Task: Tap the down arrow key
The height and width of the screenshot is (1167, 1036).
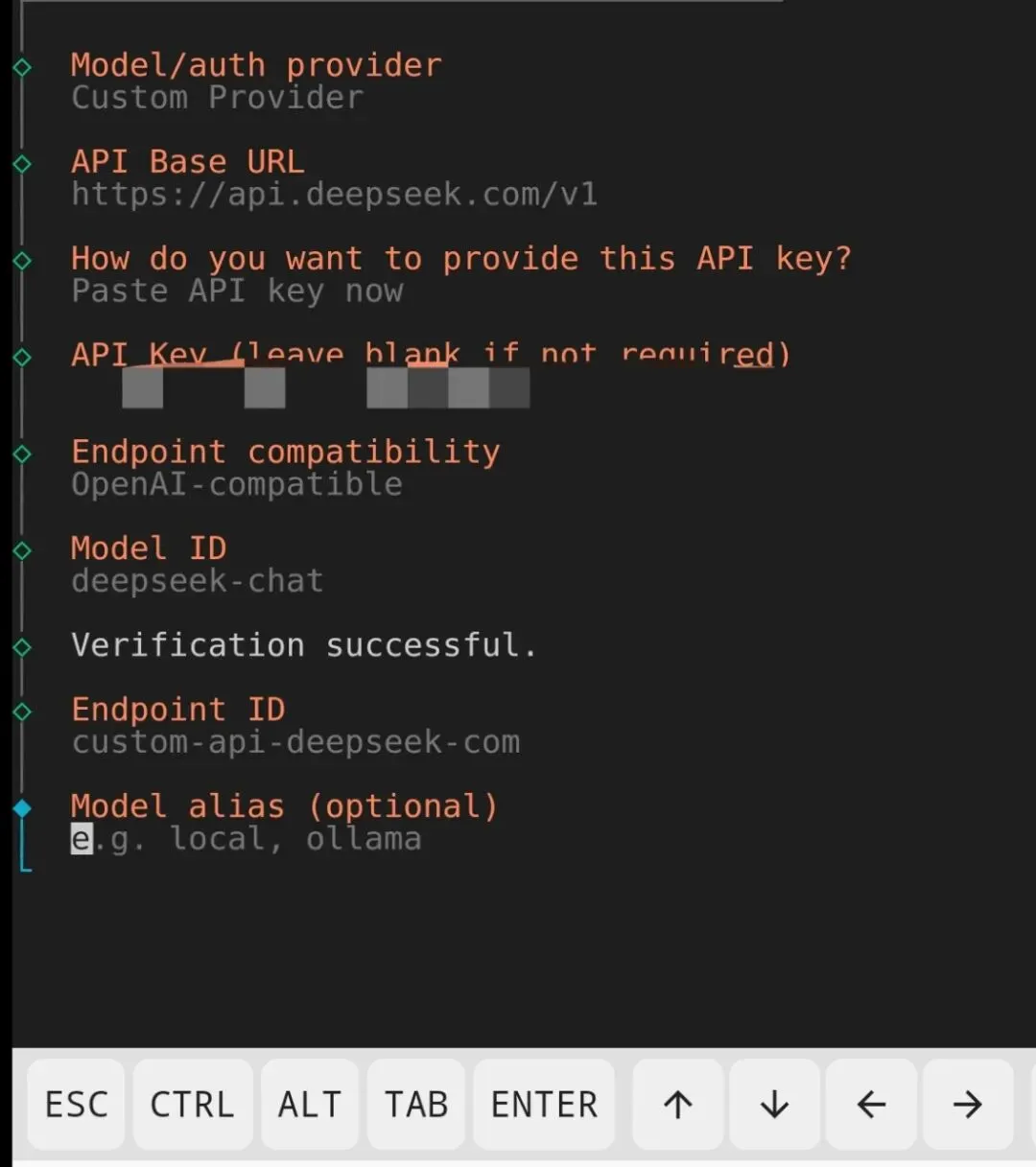Action: [774, 1104]
